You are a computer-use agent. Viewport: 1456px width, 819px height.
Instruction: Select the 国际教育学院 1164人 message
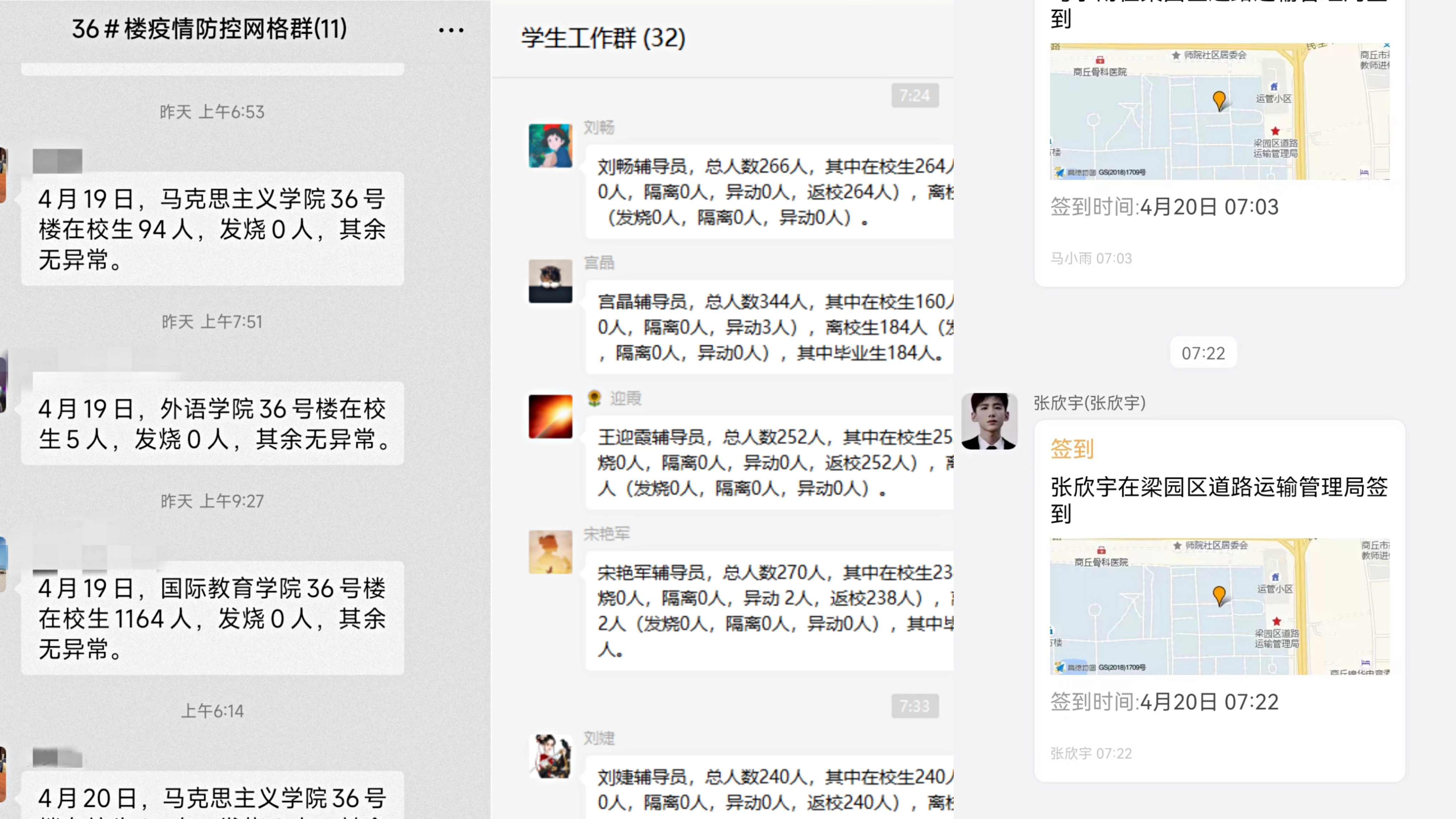point(212,618)
